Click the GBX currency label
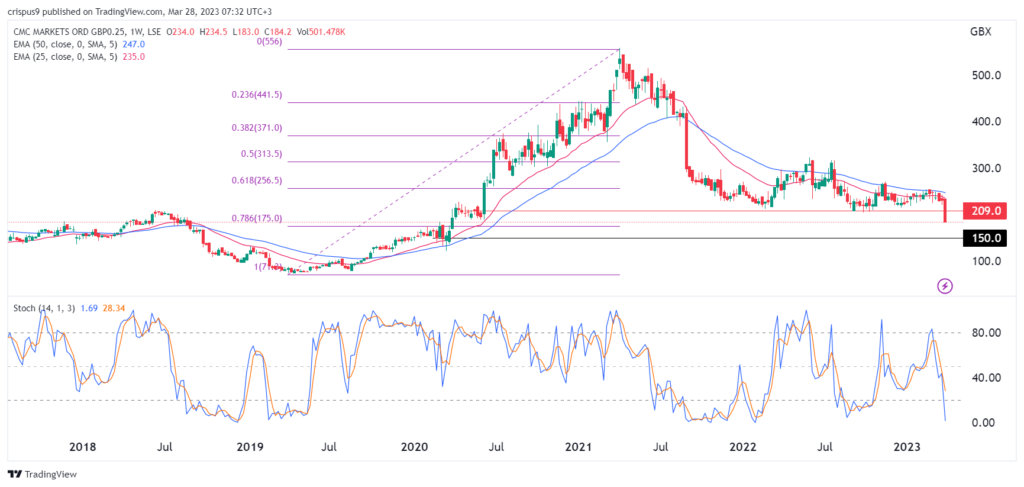 click(x=981, y=33)
